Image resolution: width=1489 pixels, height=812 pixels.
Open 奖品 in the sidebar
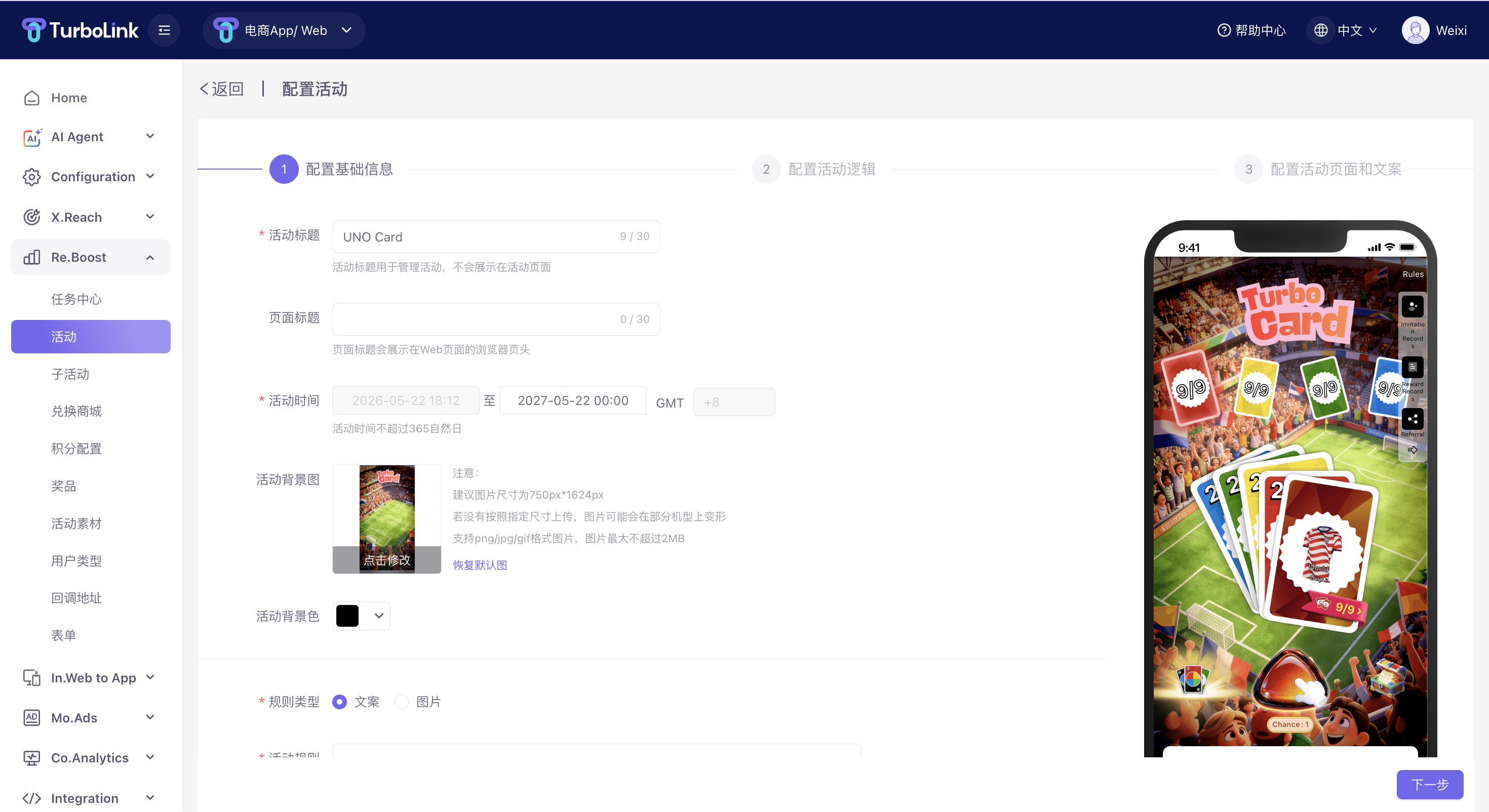(x=64, y=486)
